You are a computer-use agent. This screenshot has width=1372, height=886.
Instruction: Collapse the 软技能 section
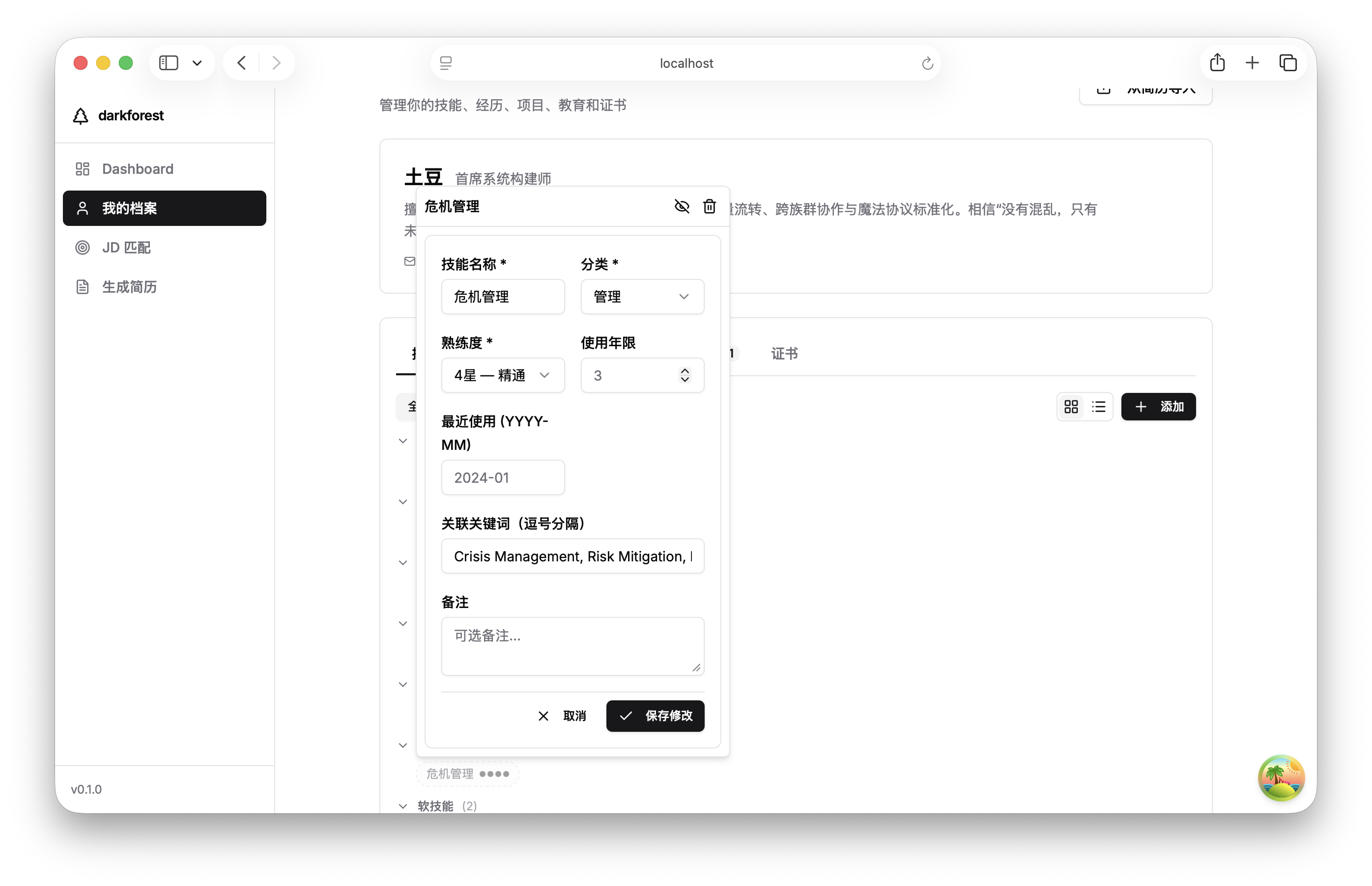coord(403,805)
